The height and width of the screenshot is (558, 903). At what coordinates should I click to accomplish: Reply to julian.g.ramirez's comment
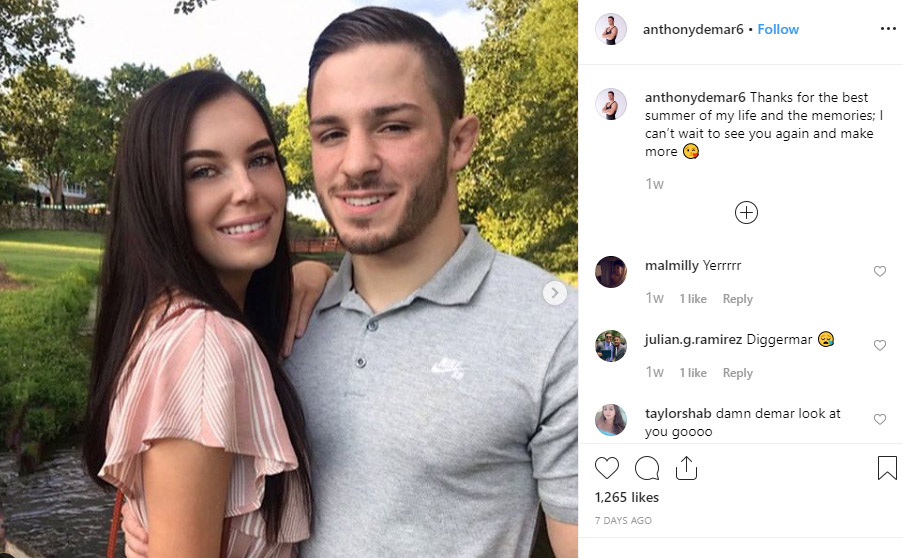[738, 373]
